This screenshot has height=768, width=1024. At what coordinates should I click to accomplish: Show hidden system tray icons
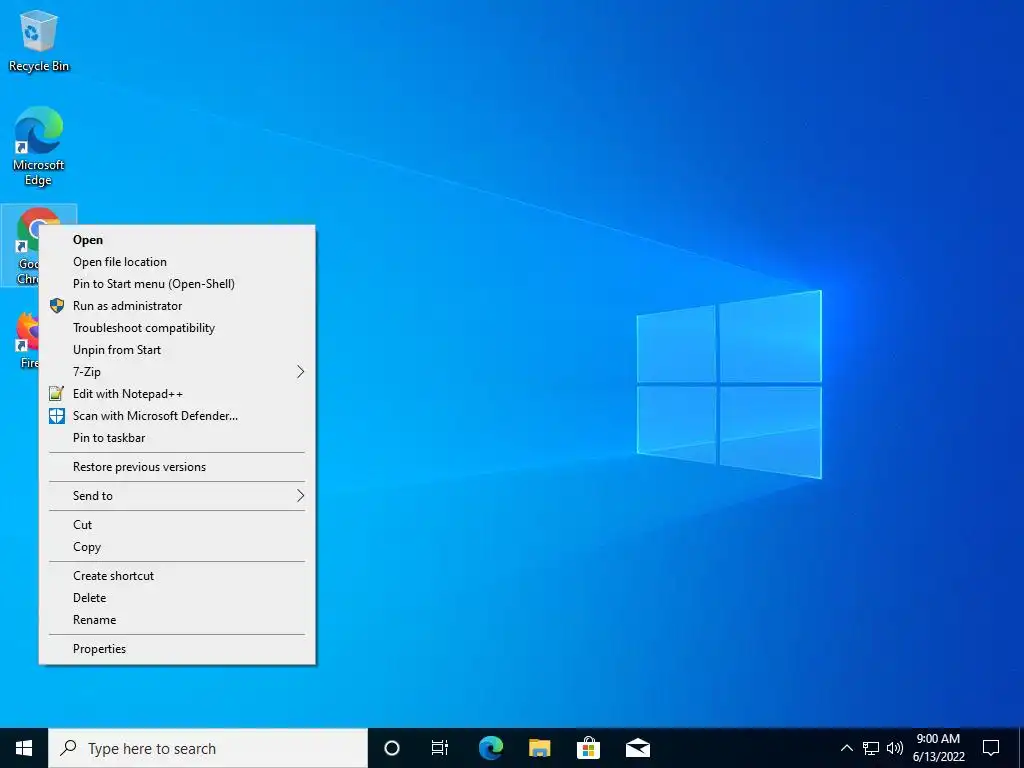[846, 748]
